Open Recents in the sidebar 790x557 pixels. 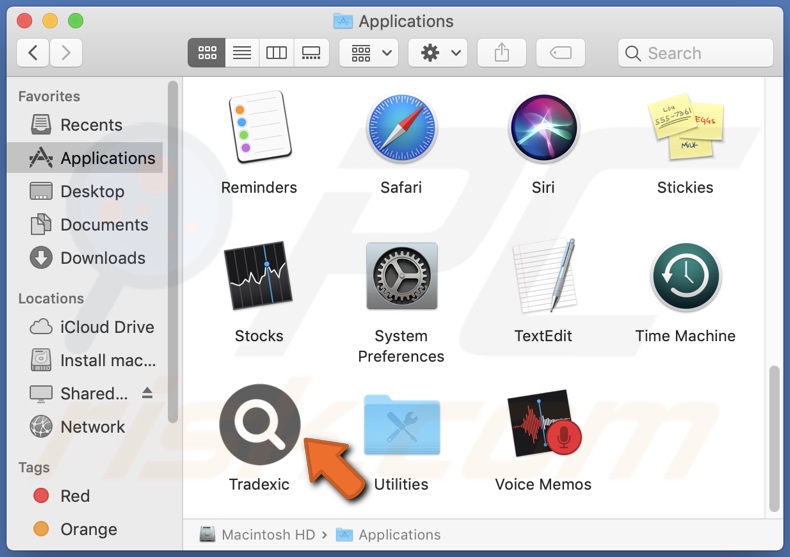coord(85,124)
